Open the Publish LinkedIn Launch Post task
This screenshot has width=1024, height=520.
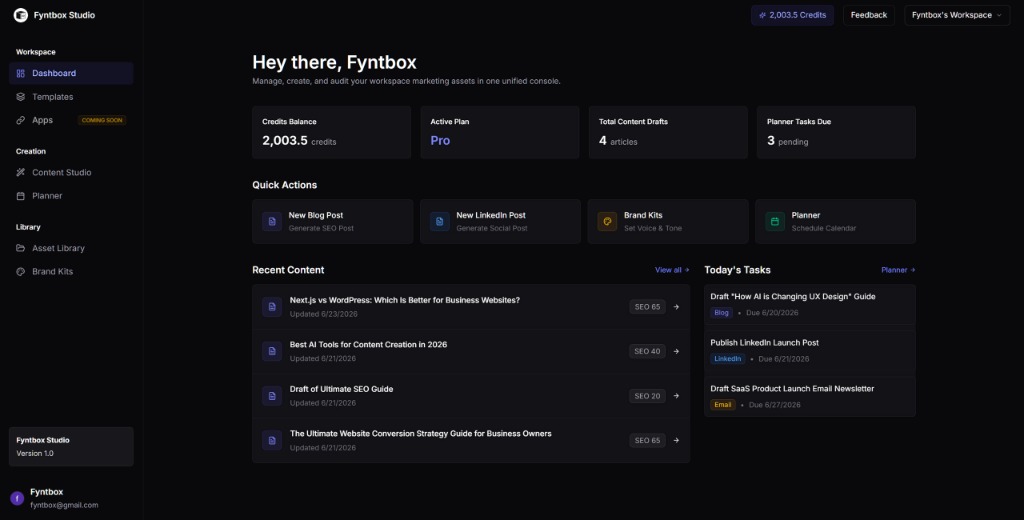(x=810, y=351)
